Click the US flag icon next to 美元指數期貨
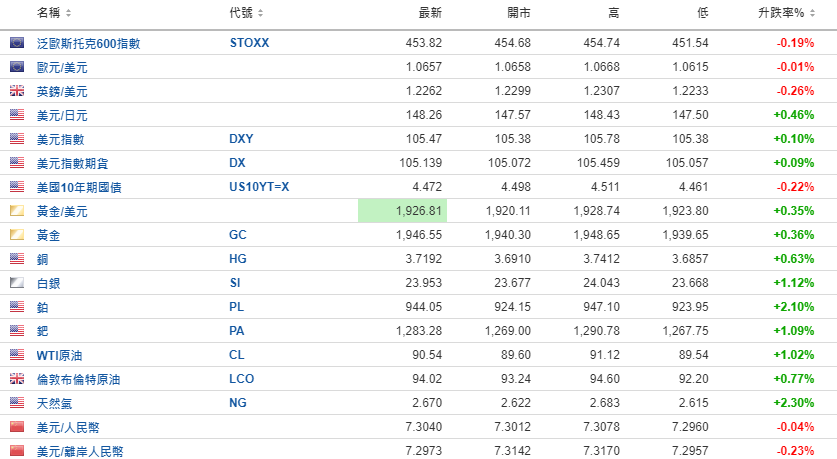This screenshot has height=459, width=837. coord(17,163)
